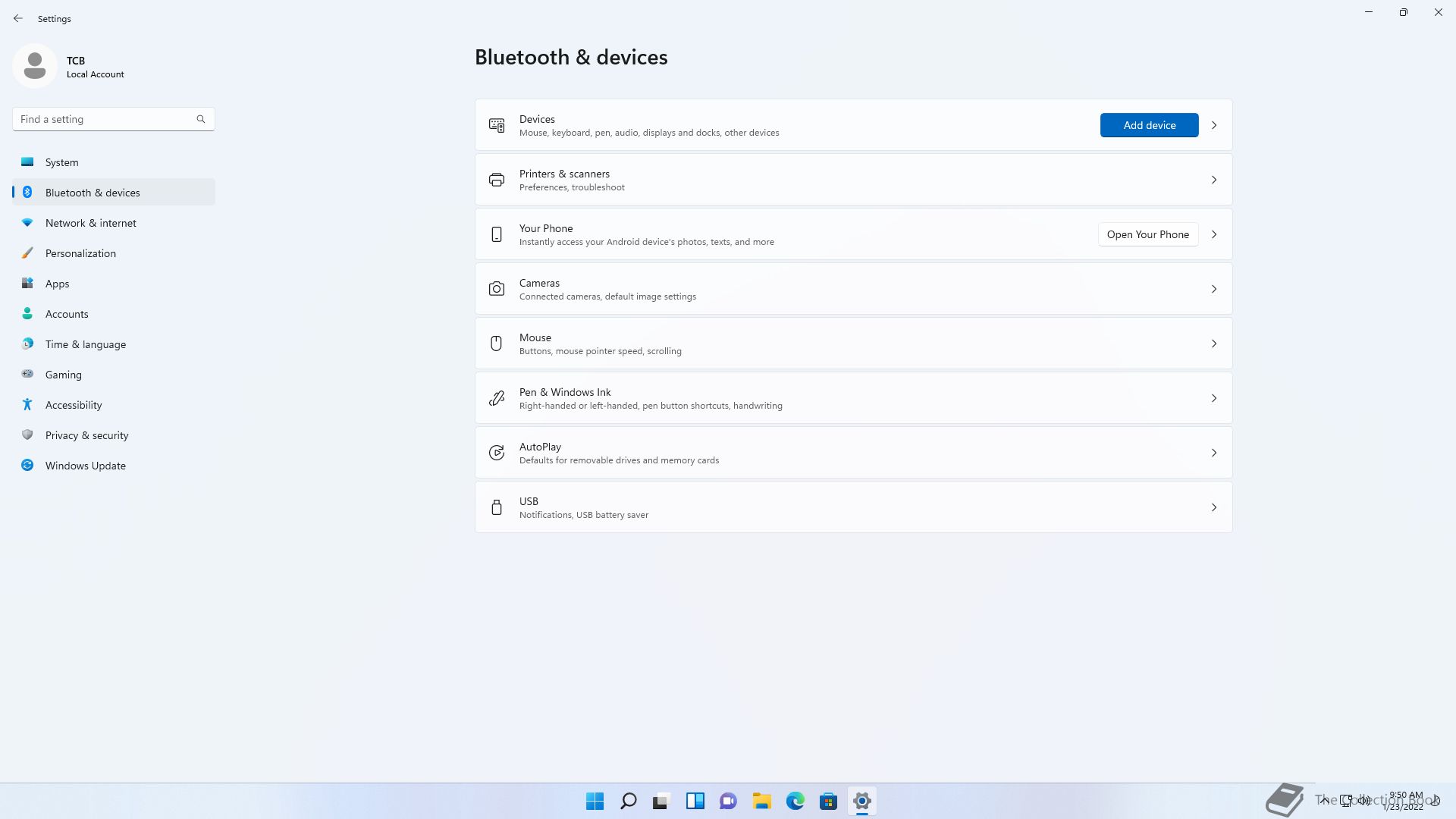Click the Open Your Phone button
This screenshot has height=819, width=1456.
point(1148,234)
